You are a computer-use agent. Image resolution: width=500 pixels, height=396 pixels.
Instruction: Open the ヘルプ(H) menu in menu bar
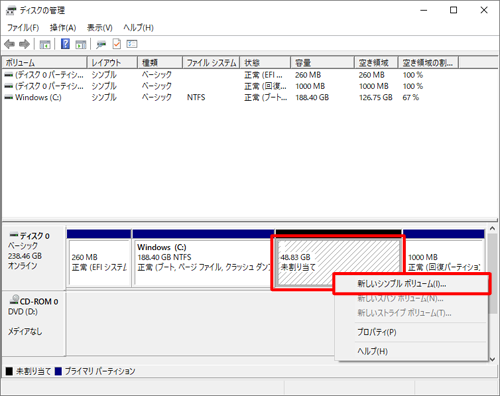pos(138,28)
